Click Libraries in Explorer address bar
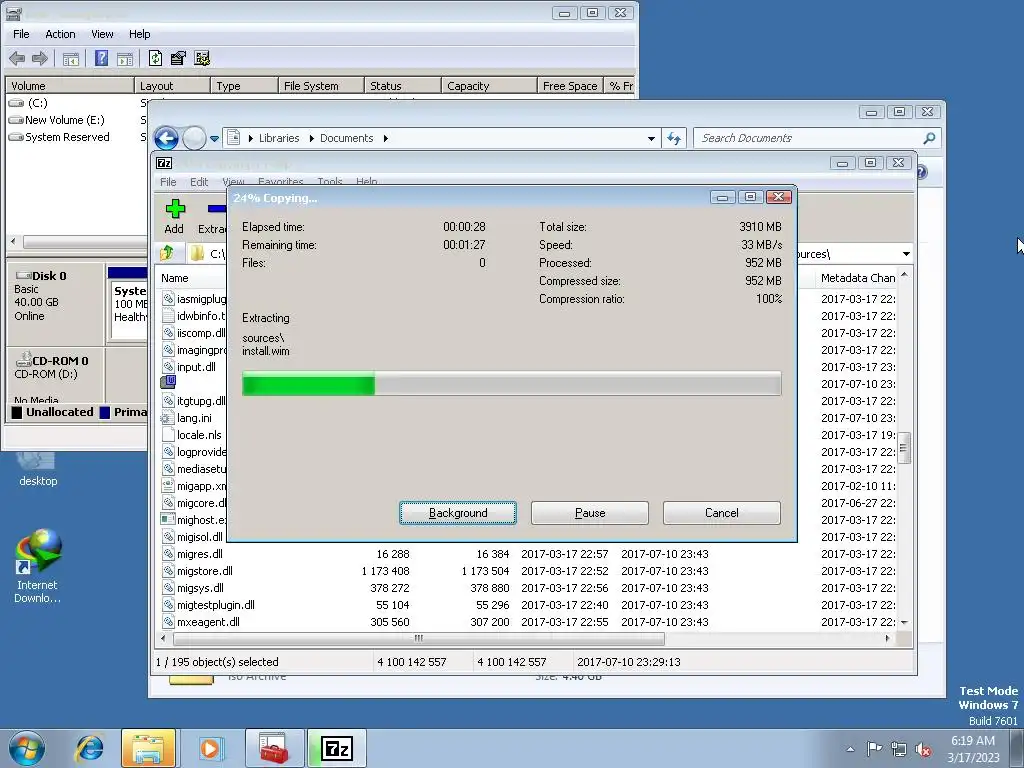This screenshot has height=768, width=1024. pos(279,138)
